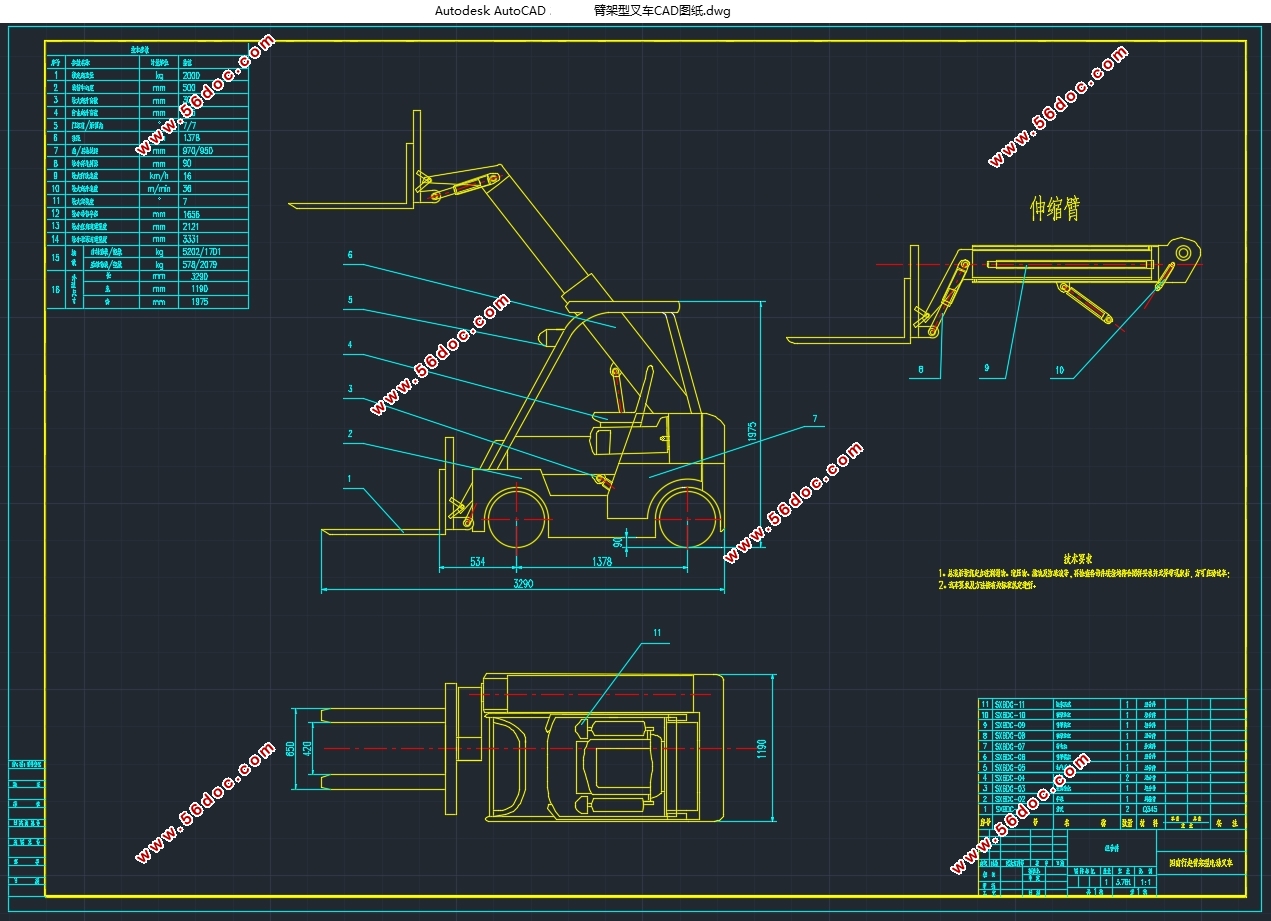Viewport: 1271px width, 921px height.
Task: Pick the 420 fork spacing dimension
Action: coord(307,748)
